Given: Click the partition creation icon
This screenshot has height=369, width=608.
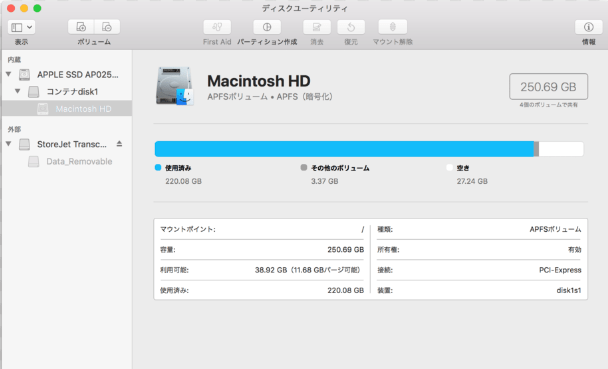Looking at the screenshot, I should coord(267,27).
